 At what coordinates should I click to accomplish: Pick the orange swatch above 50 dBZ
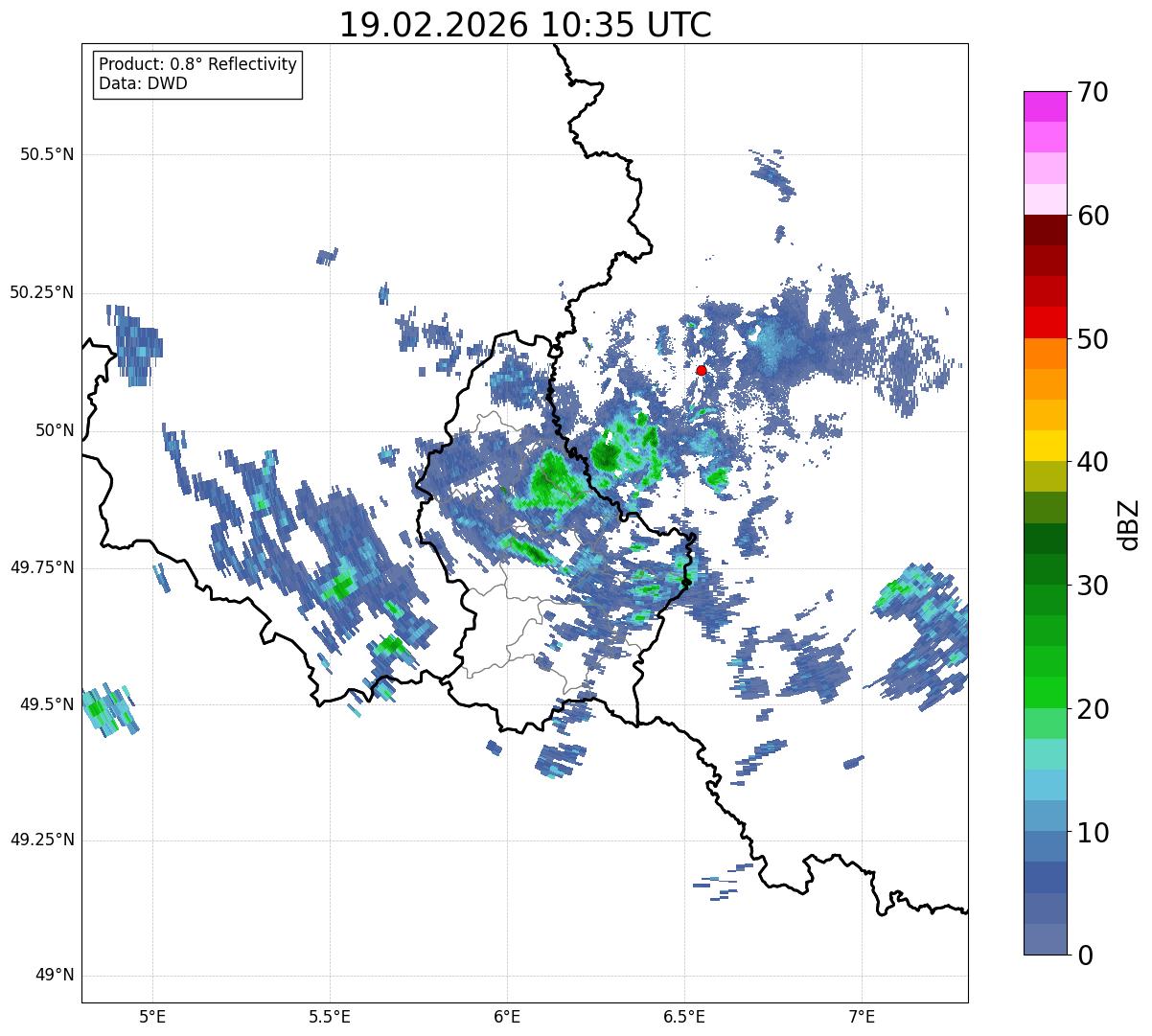(1045, 354)
